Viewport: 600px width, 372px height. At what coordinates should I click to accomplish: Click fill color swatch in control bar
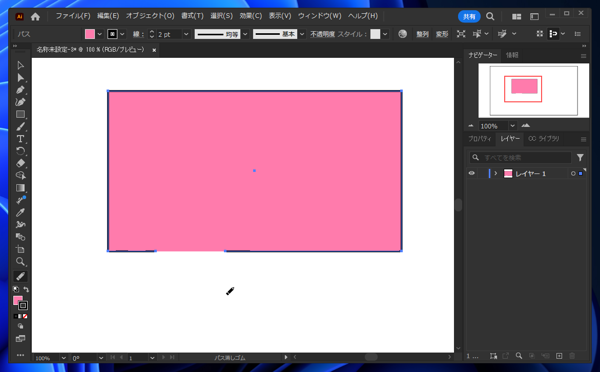[90, 34]
